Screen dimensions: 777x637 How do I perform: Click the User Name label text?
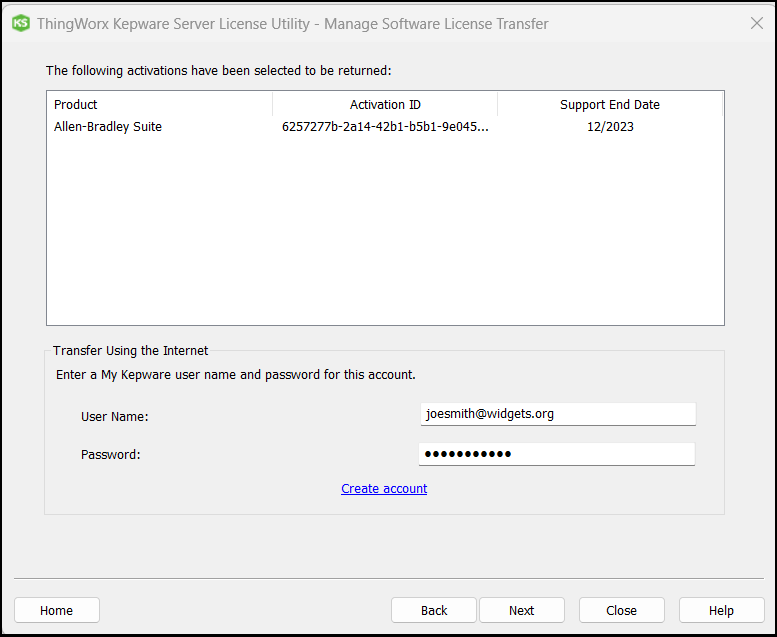point(114,416)
